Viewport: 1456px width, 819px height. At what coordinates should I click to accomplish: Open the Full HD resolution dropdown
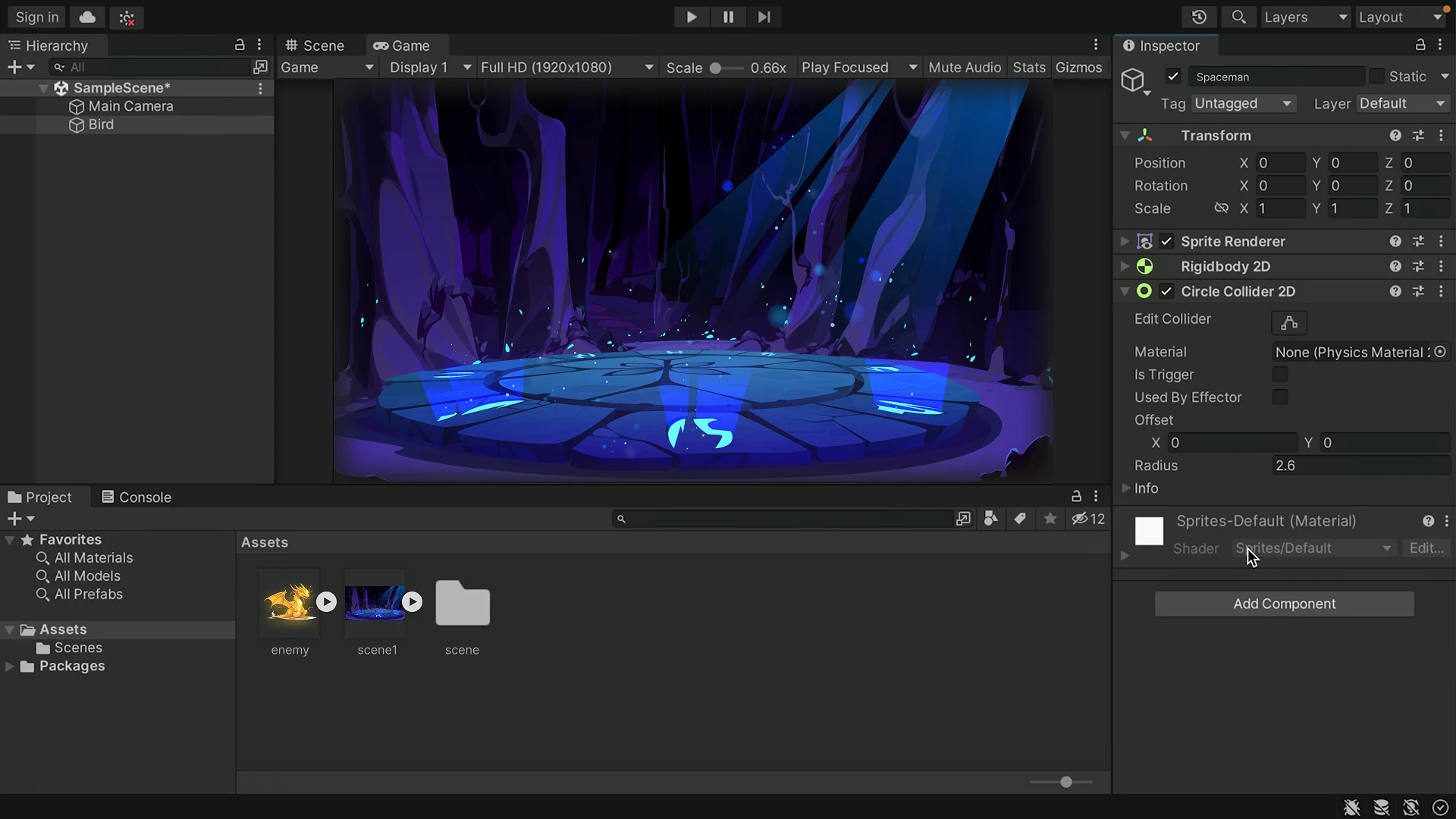coord(566,67)
